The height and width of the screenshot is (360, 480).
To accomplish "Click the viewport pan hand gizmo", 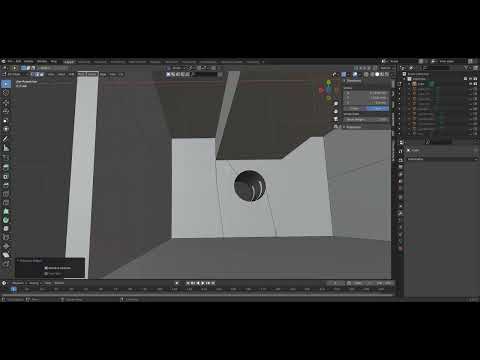I will click(x=336, y=111).
